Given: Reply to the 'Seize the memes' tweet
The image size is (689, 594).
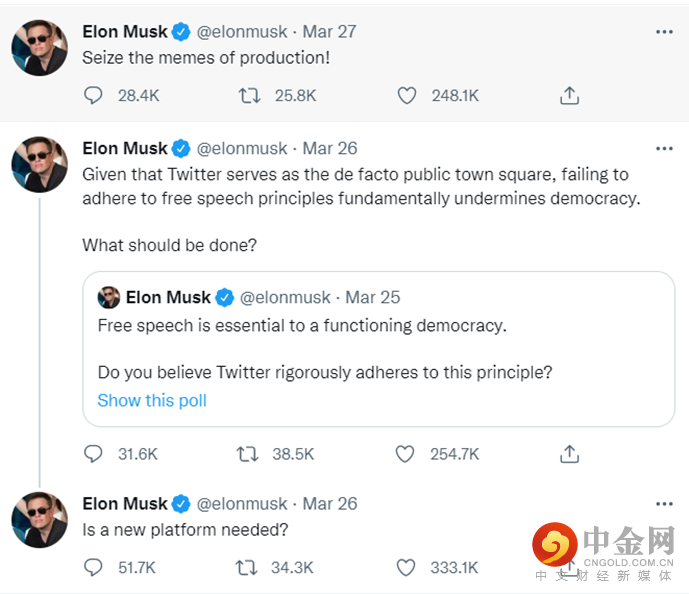Looking at the screenshot, I should 94,96.
